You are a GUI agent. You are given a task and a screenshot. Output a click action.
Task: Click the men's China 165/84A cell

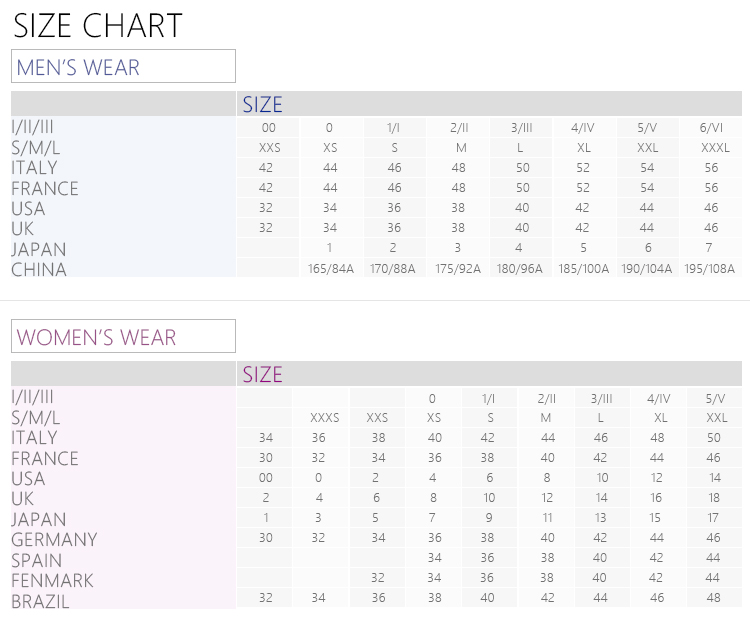331,268
